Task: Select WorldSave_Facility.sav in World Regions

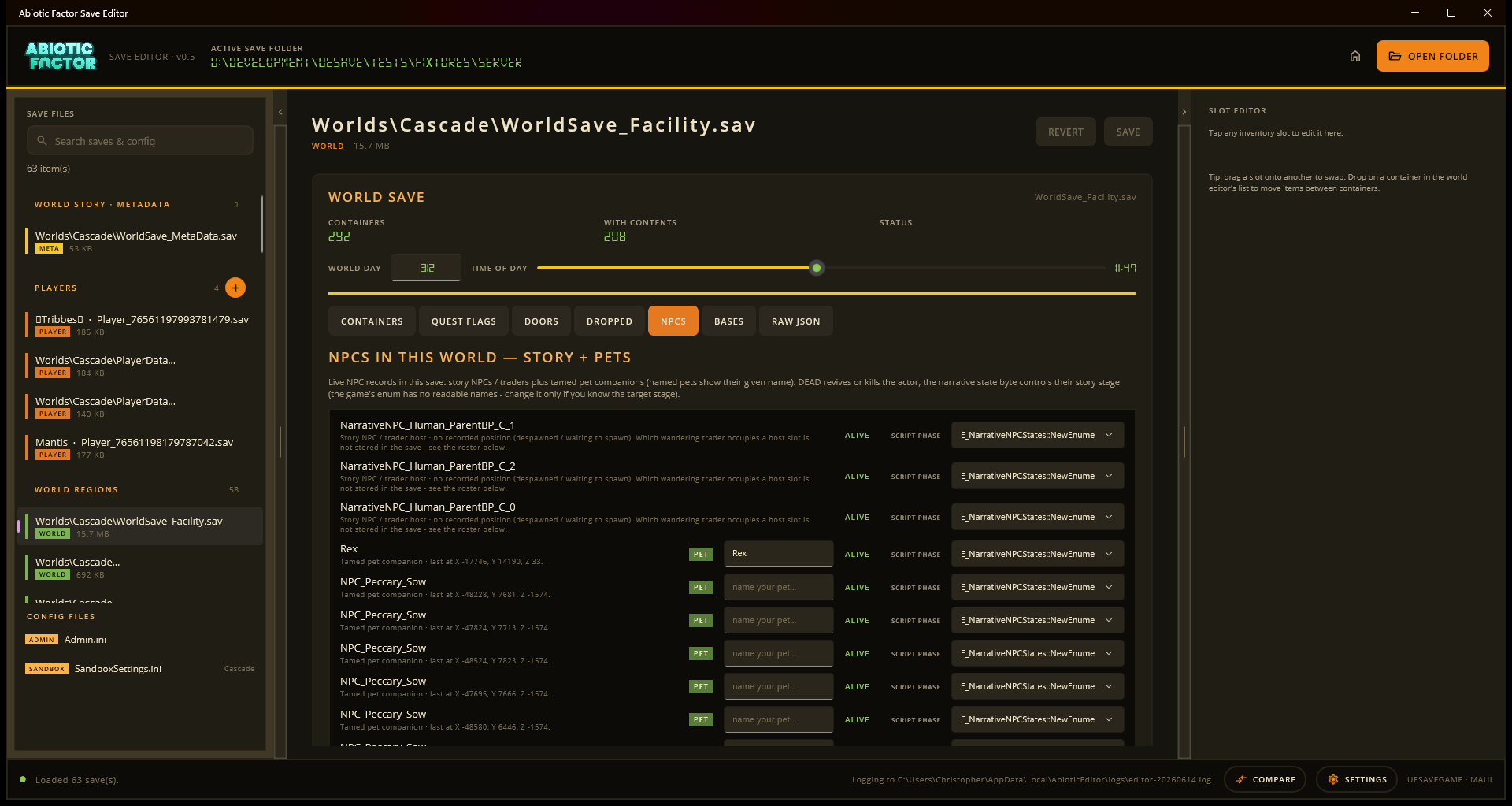Action: (x=140, y=526)
